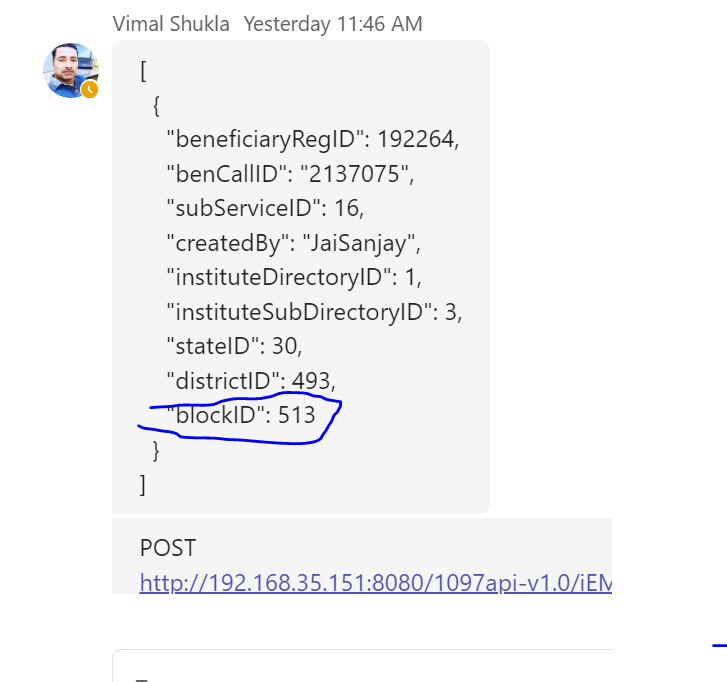This screenshot has width=727, height=682.
Task: Click the createdBy "JaiSanjay" line
Action: (x=293, y=243)
